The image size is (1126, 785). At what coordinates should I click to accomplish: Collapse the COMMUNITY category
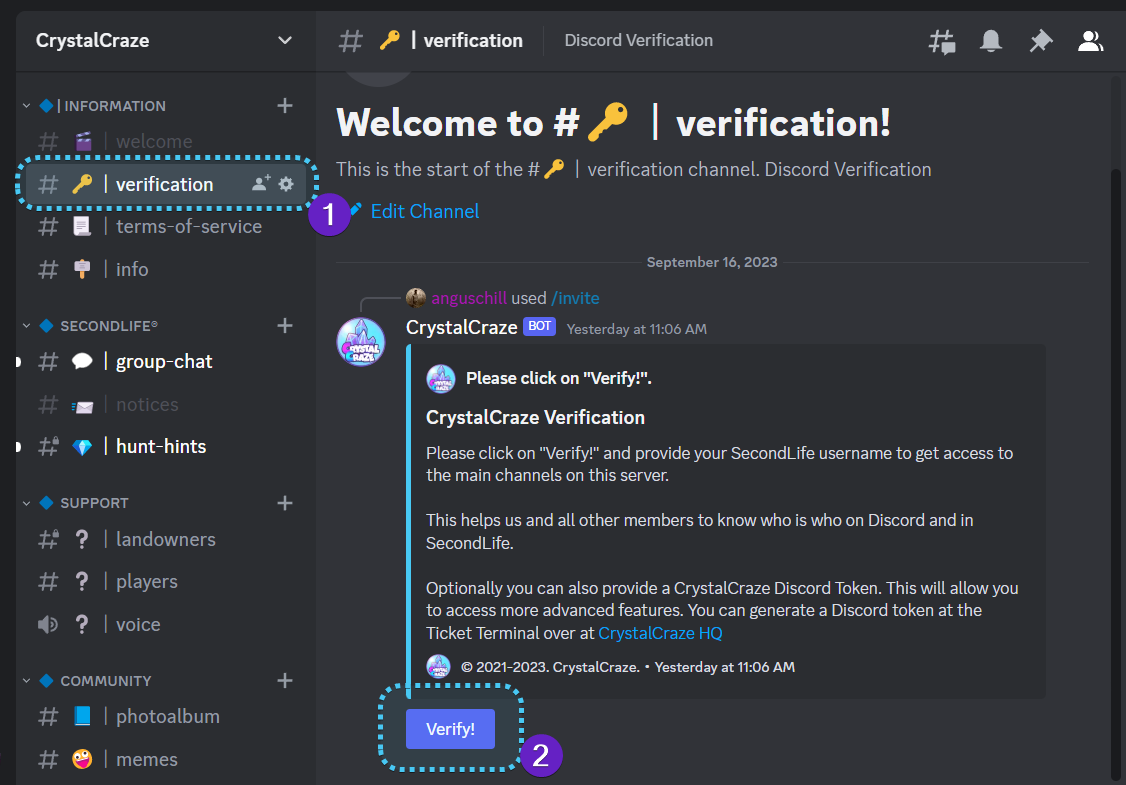click(27, 680)
